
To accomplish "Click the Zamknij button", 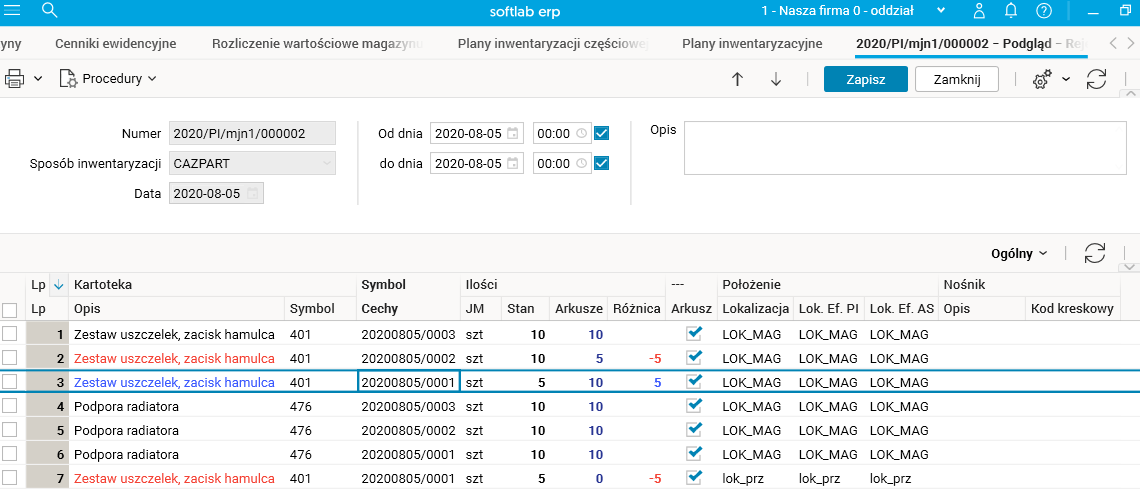I will [956, 79].
